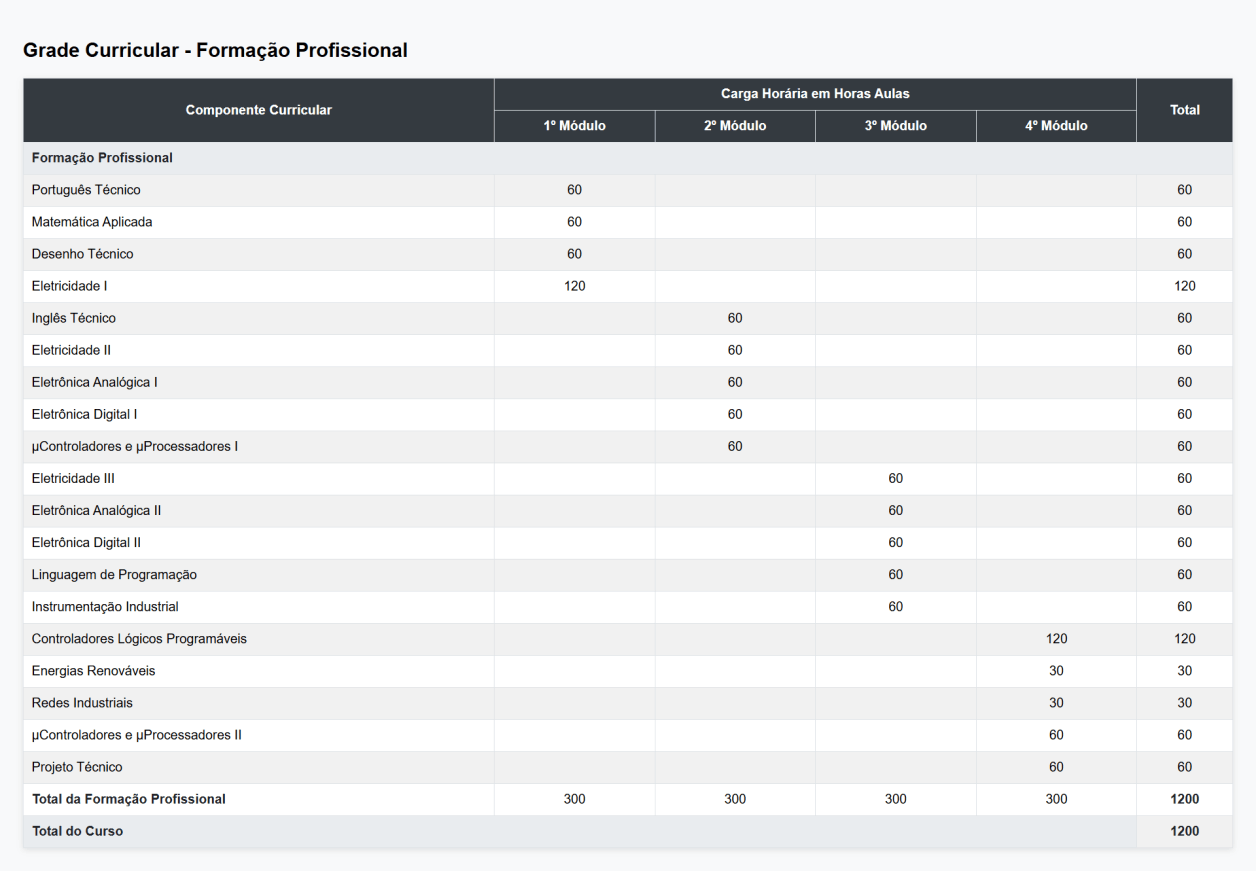1256x871 pixels.
Task: Select 4º Módulo 300 in Total da Formação row
Action: pyautogui.click(x=1056, y=798)
